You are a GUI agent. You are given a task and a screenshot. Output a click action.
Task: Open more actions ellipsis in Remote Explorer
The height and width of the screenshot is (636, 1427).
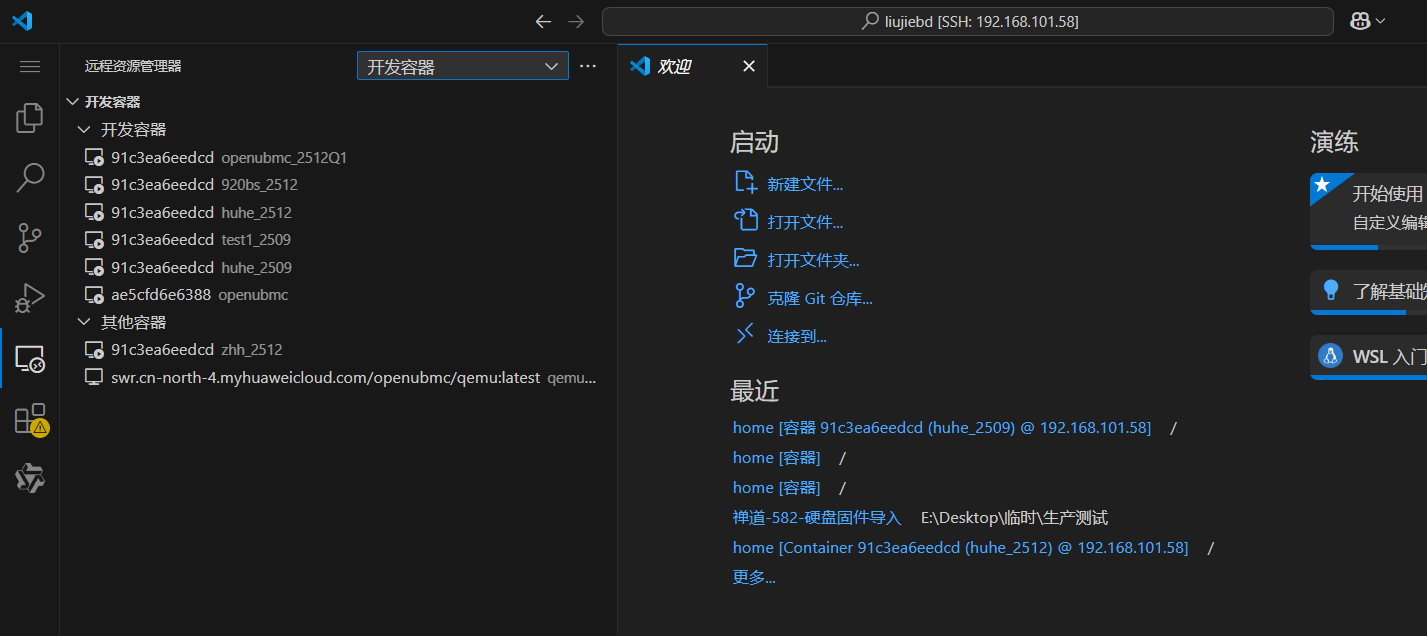588,66
